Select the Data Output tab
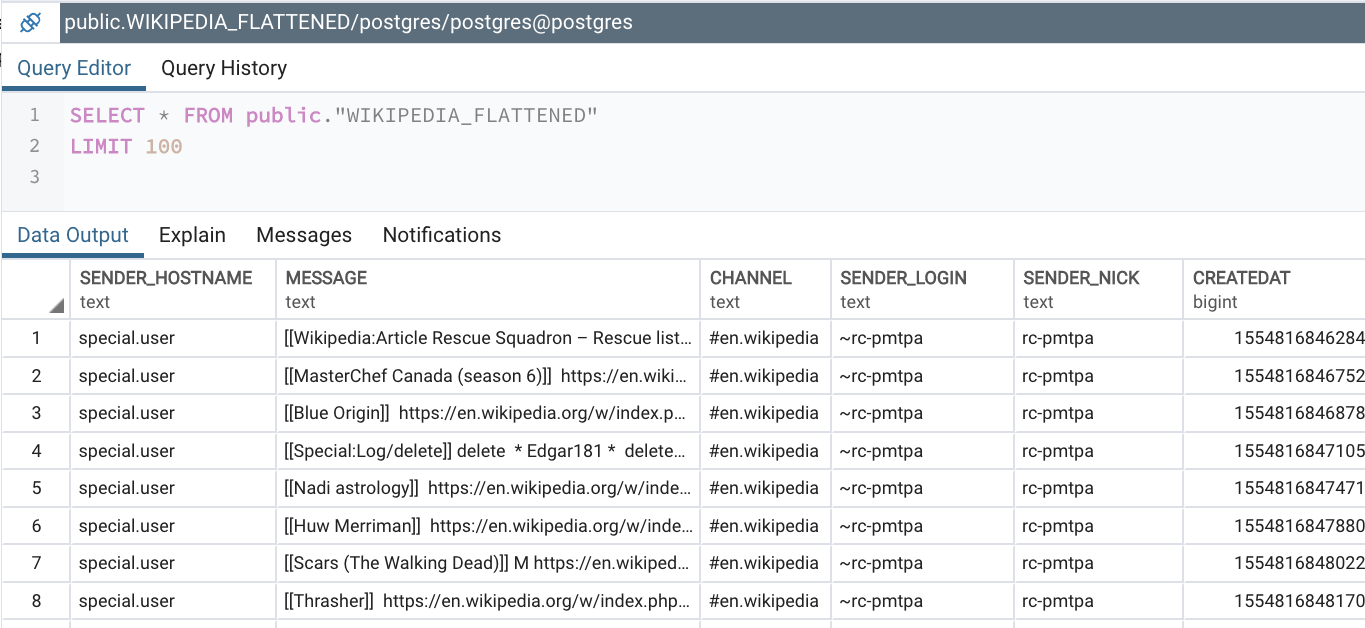This screenshot has height=628, width=1365. 73,235
